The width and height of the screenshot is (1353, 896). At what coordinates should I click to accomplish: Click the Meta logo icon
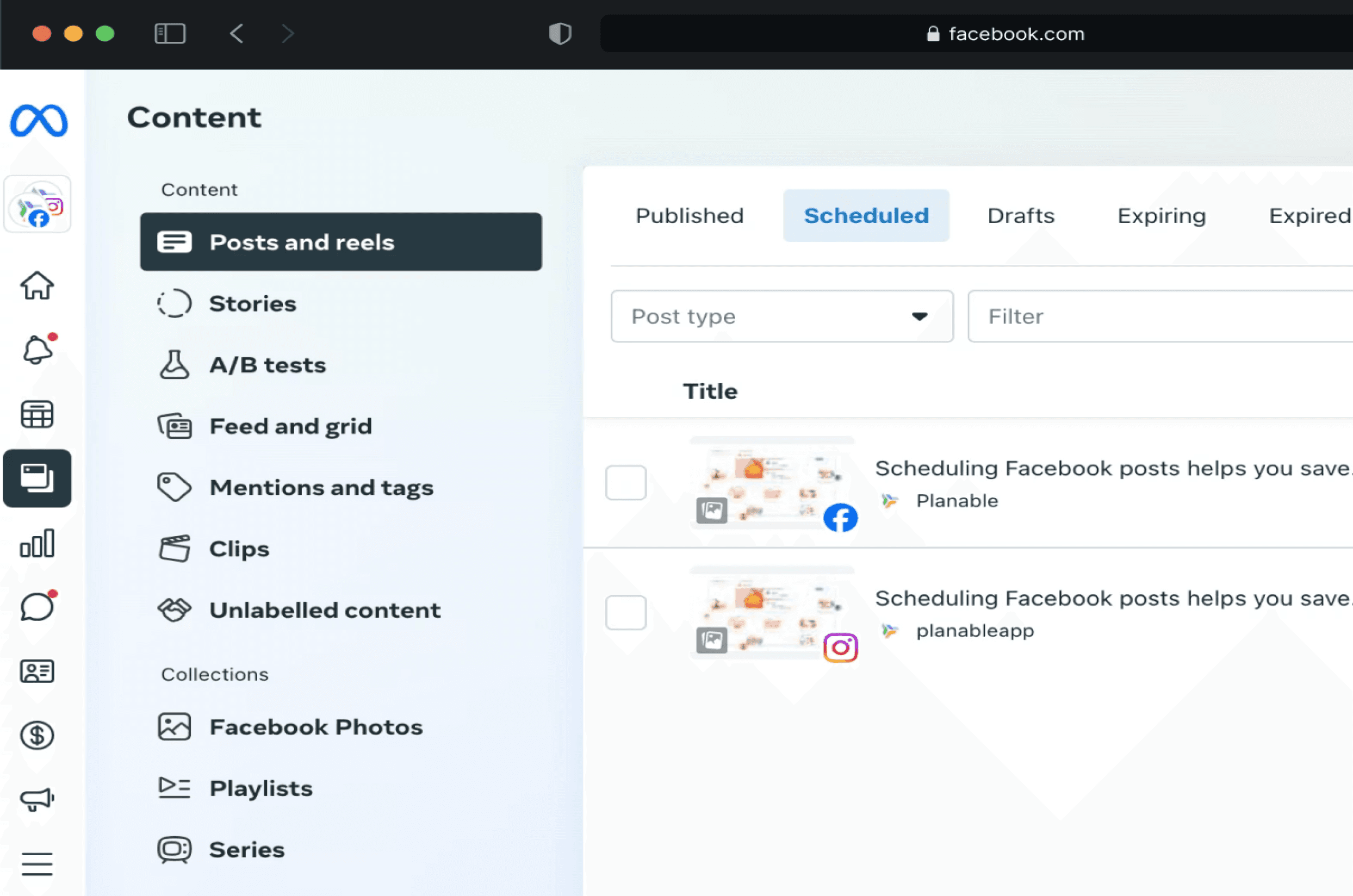pyautogui.click(x=38, y=121)
